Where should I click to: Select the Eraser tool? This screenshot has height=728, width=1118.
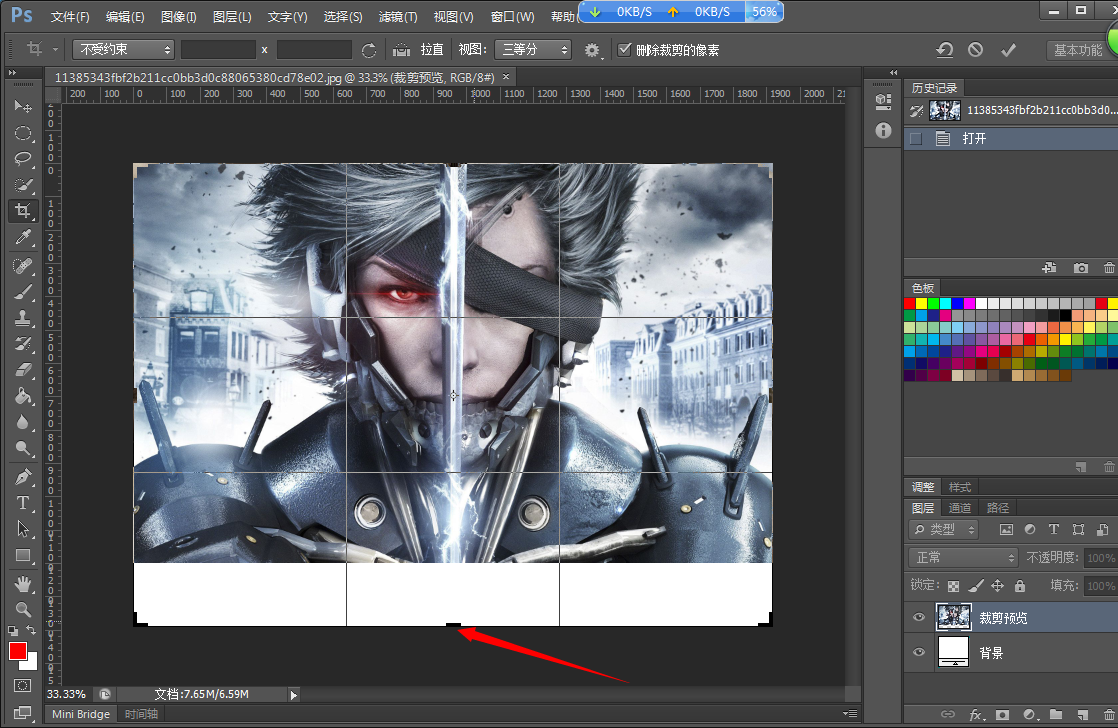23,369
